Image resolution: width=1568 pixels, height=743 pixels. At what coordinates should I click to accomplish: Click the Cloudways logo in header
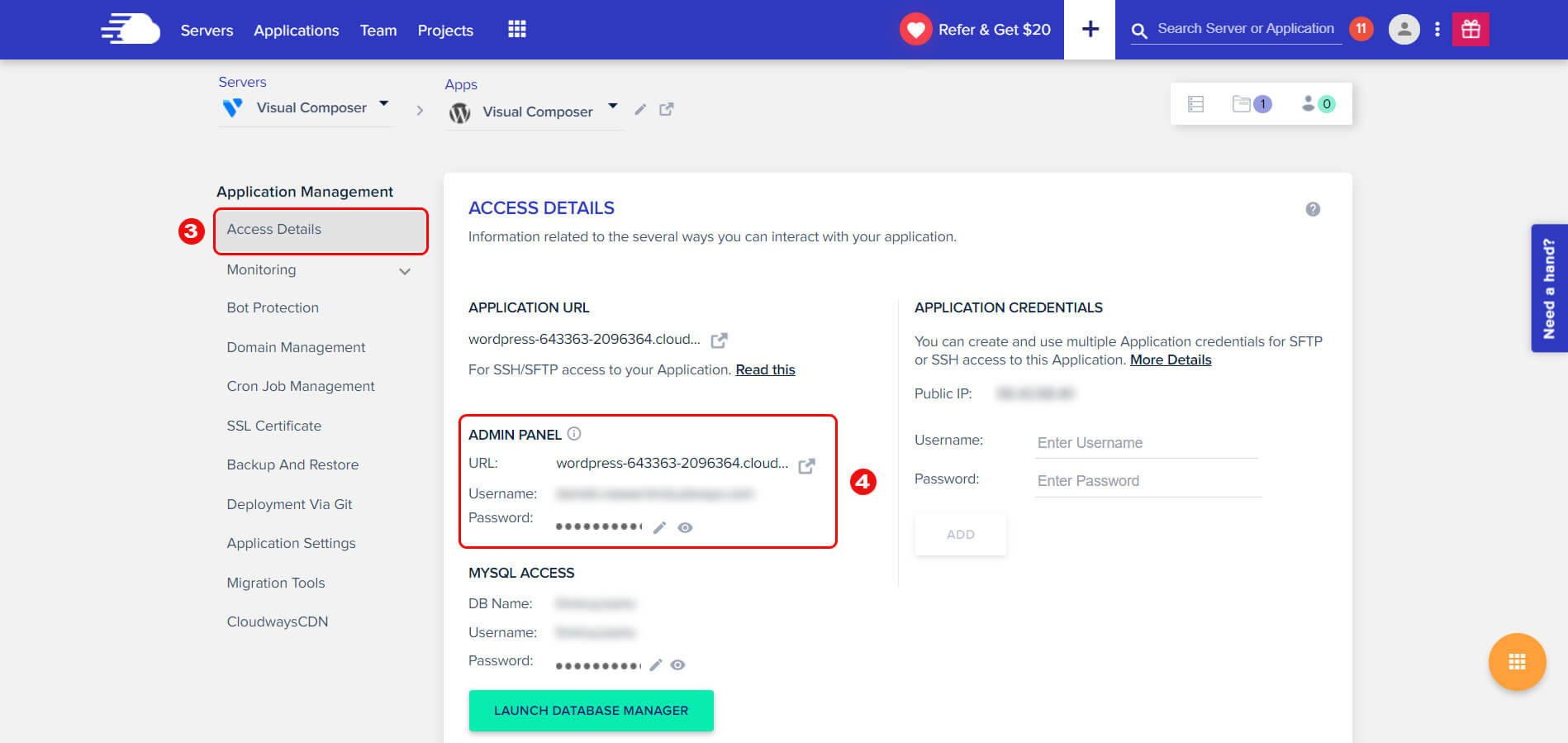(131, 29)
